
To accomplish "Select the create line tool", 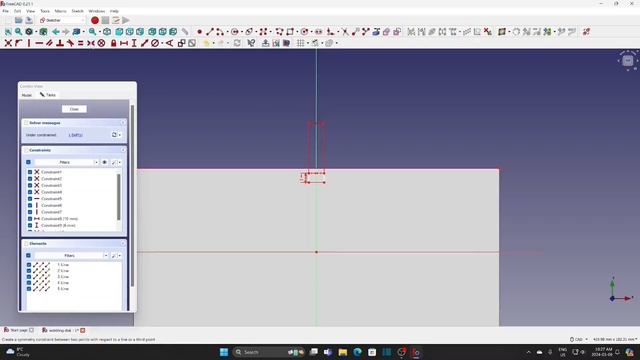I will [x=210, y=31].
